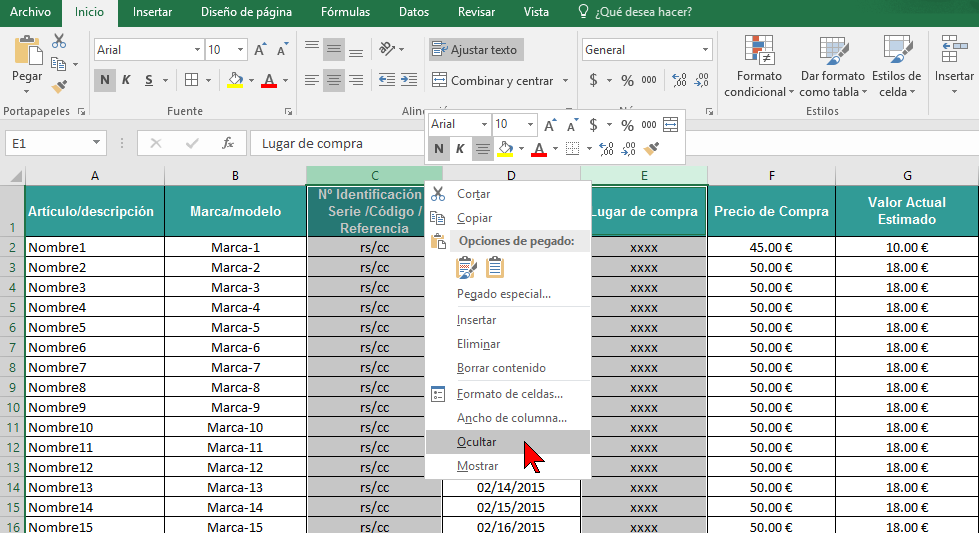Choose Mostrar in context menu
Screen dimensions: 979x533
(x=508, y=466)
